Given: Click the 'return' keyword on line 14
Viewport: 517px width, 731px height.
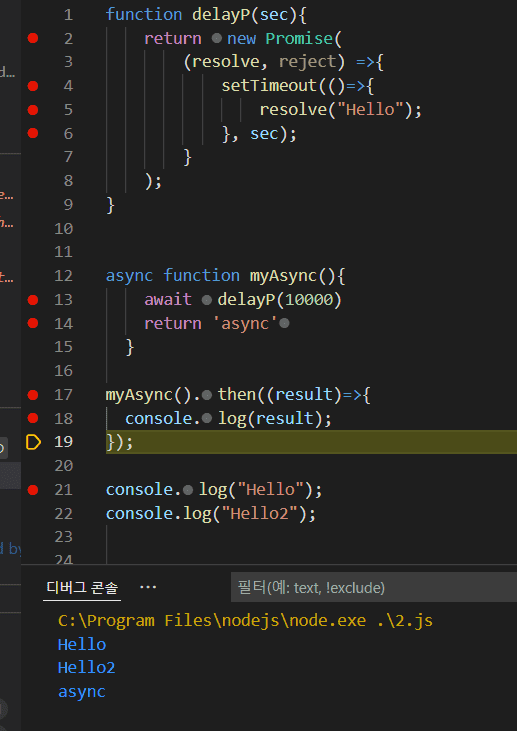Looking at the screenshot, I should tap(172, 323).
